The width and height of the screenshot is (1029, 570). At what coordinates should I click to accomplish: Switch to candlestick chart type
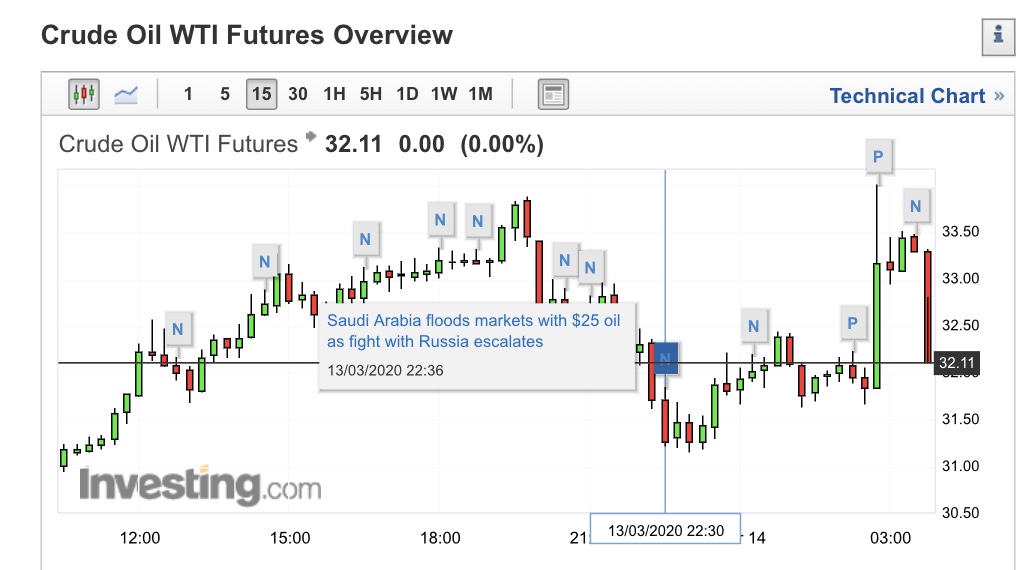84,95
